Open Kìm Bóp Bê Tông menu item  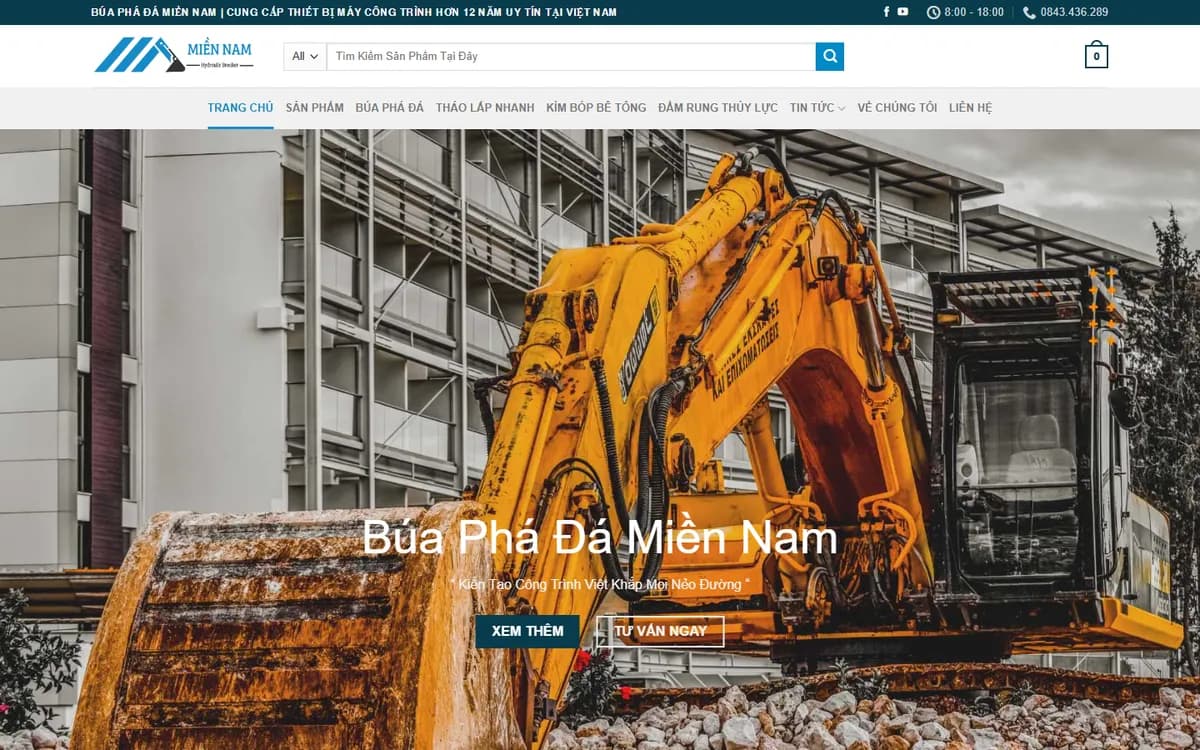(x=596, y=108)
